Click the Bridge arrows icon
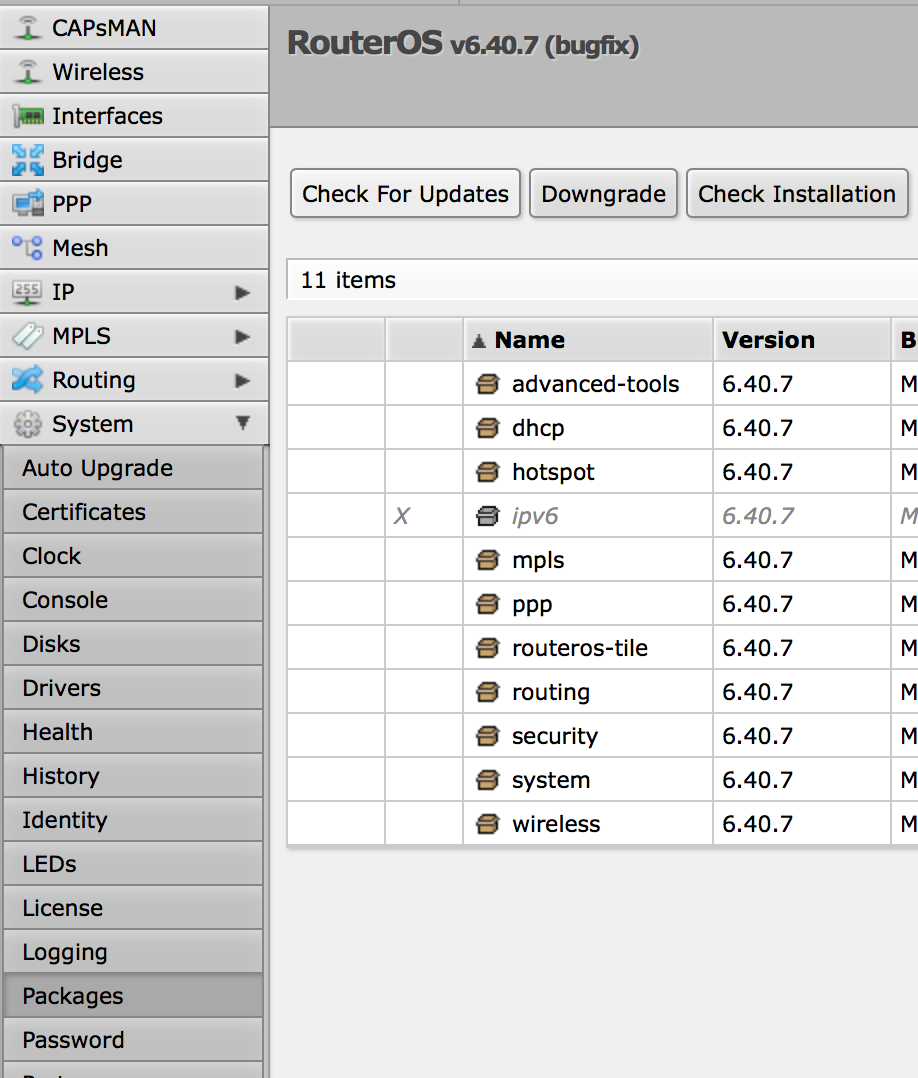The height and width of the screenshot is (1078, 918). click(28, 160)
